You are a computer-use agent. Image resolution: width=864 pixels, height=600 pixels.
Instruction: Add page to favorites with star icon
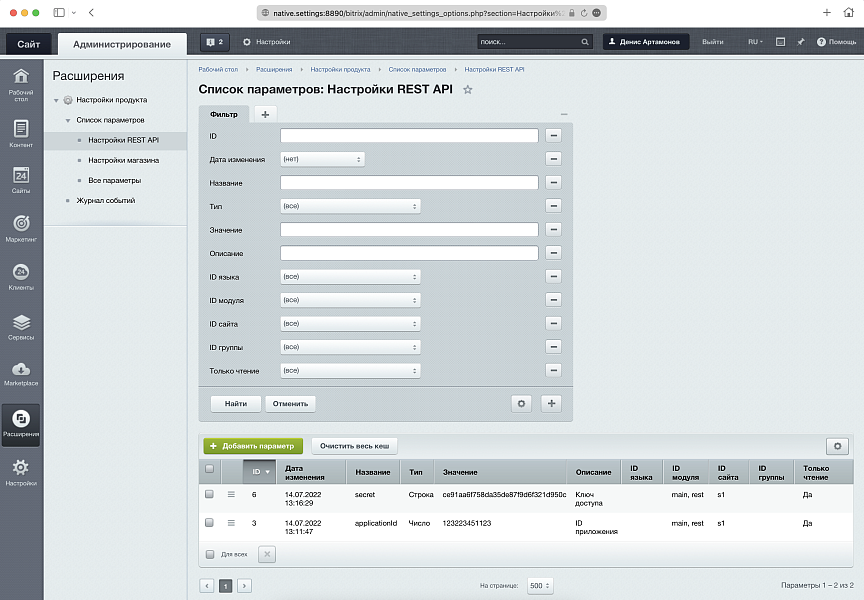pos(467,90)
